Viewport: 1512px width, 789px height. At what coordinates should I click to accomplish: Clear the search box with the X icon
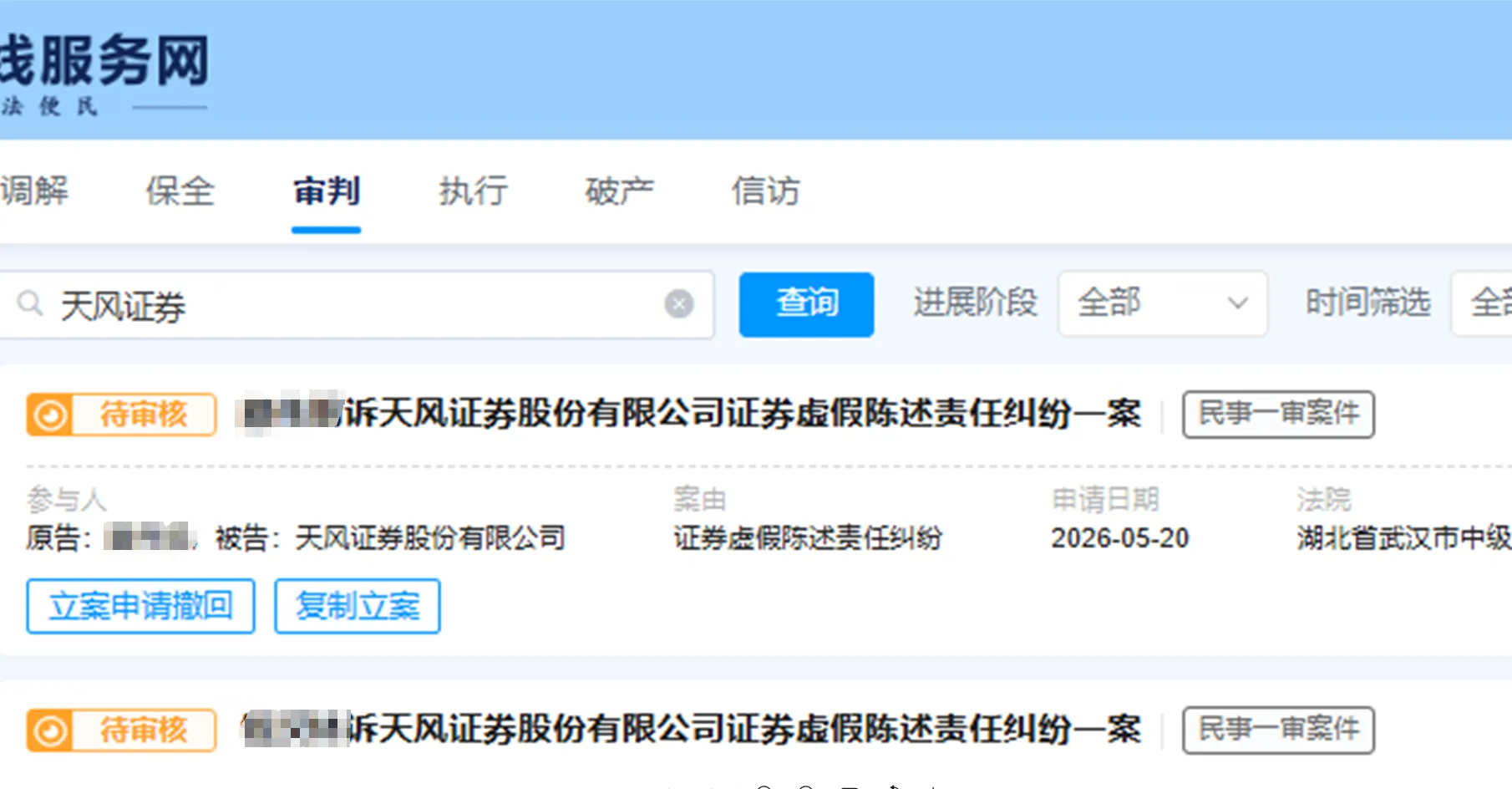tap(679, 304)
